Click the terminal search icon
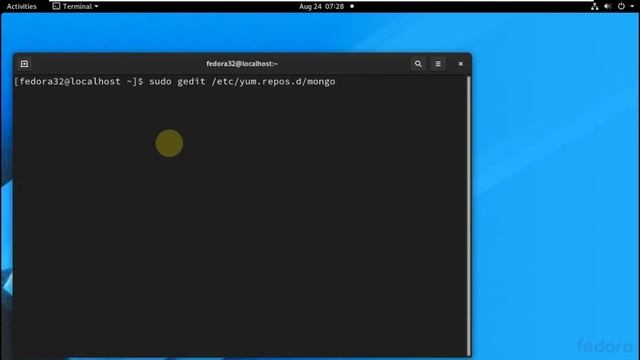The width and height of the screenshot is (640, 360). tap(418, 64)
